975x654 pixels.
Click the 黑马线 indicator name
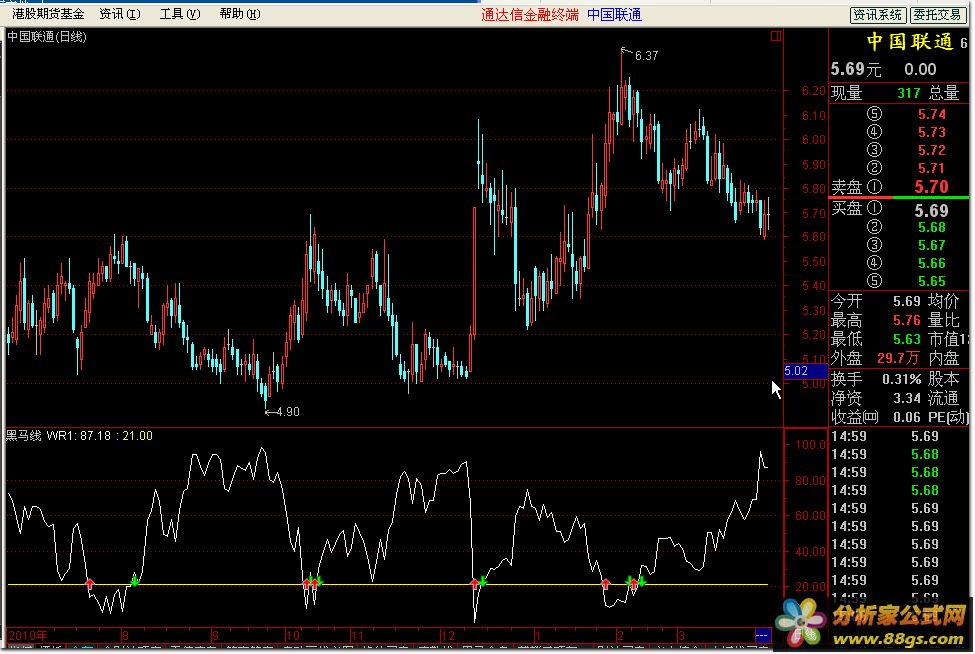coord(24,436)
